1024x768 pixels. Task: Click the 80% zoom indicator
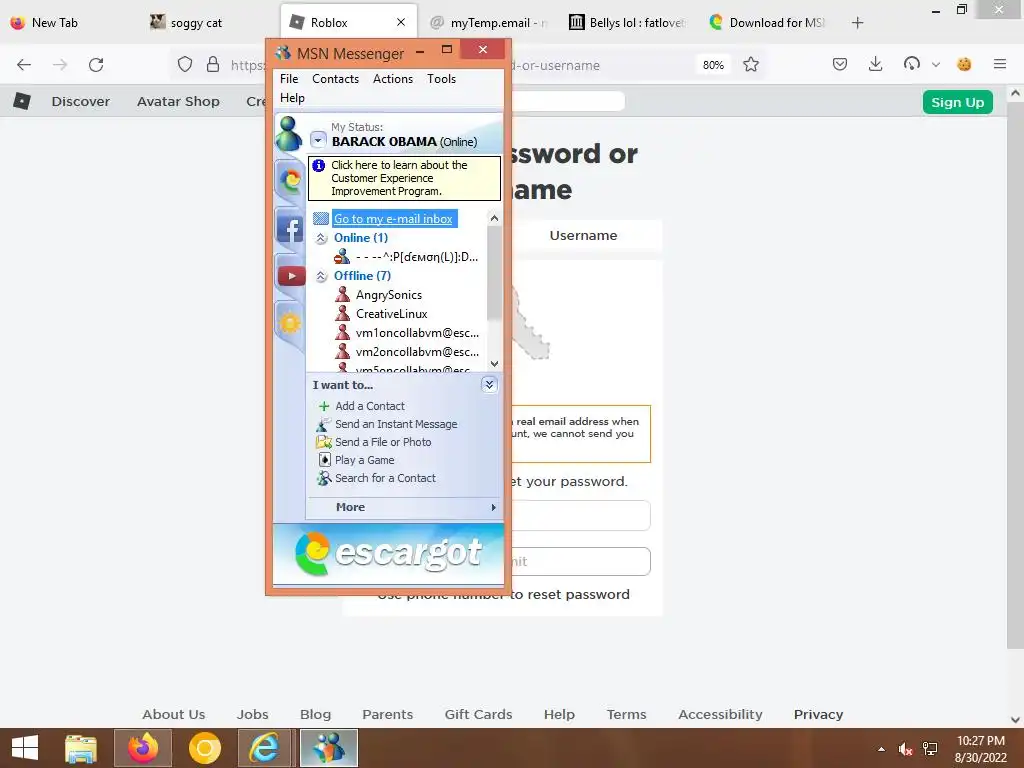click(713, 65)
